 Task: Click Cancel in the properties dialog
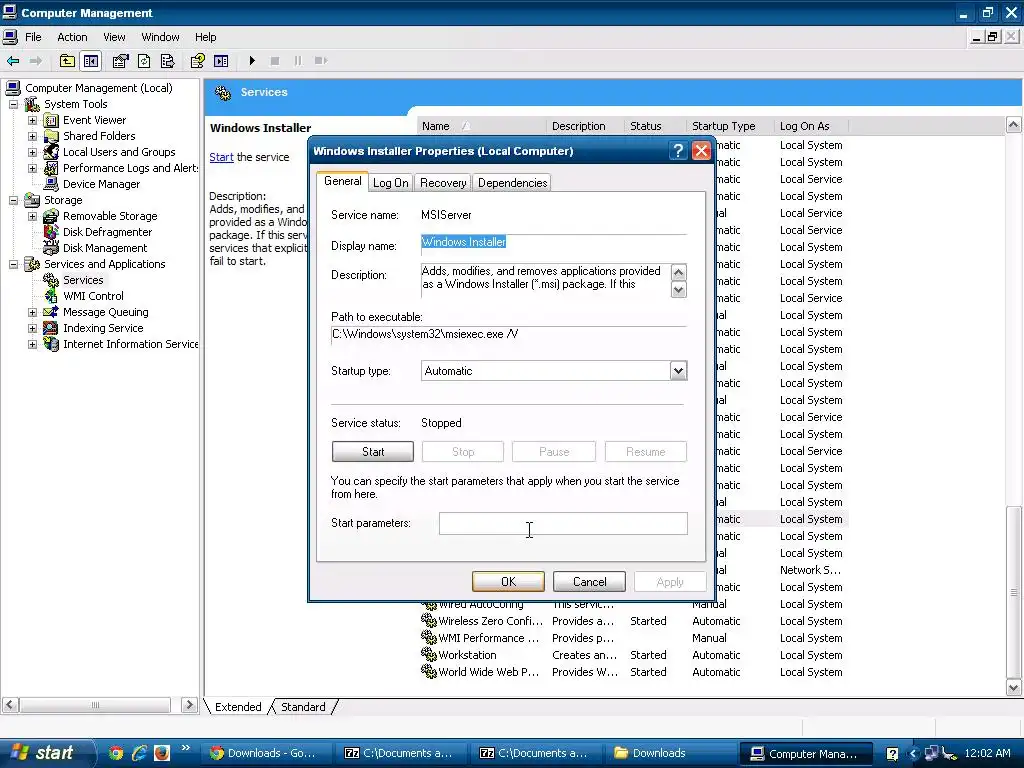pyautogui.click(x=590, y=581)
